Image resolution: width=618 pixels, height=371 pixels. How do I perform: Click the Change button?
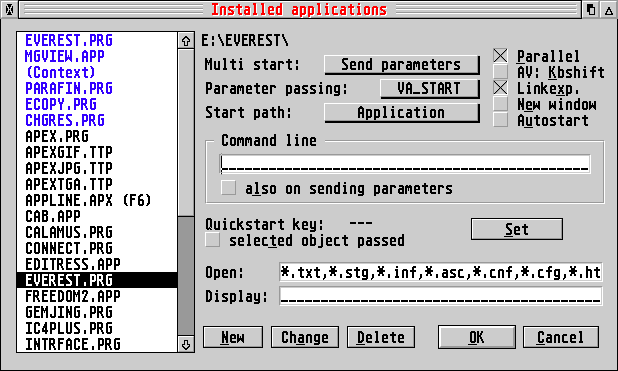click(305, 337)
